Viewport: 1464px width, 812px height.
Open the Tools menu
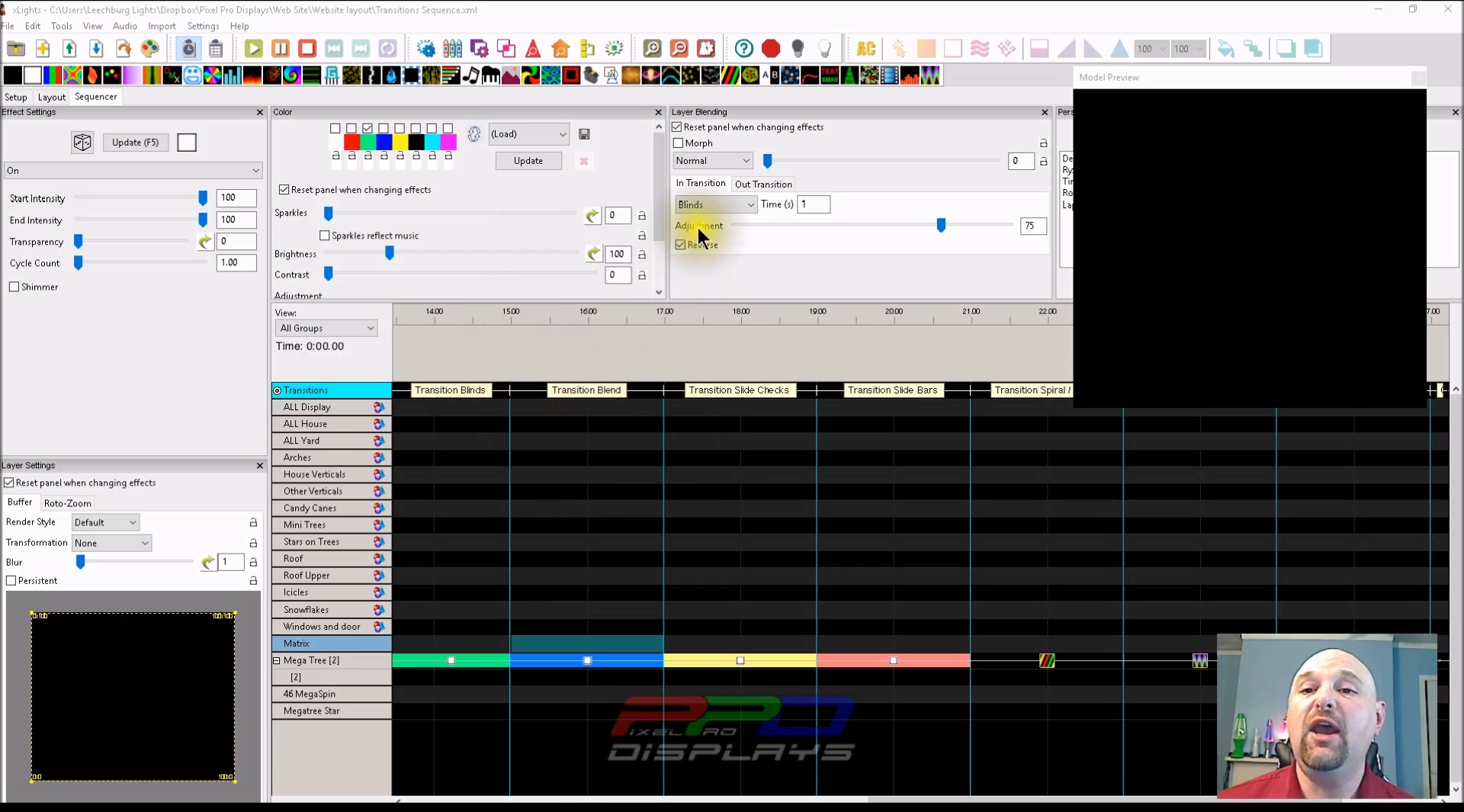click(61, 26)
